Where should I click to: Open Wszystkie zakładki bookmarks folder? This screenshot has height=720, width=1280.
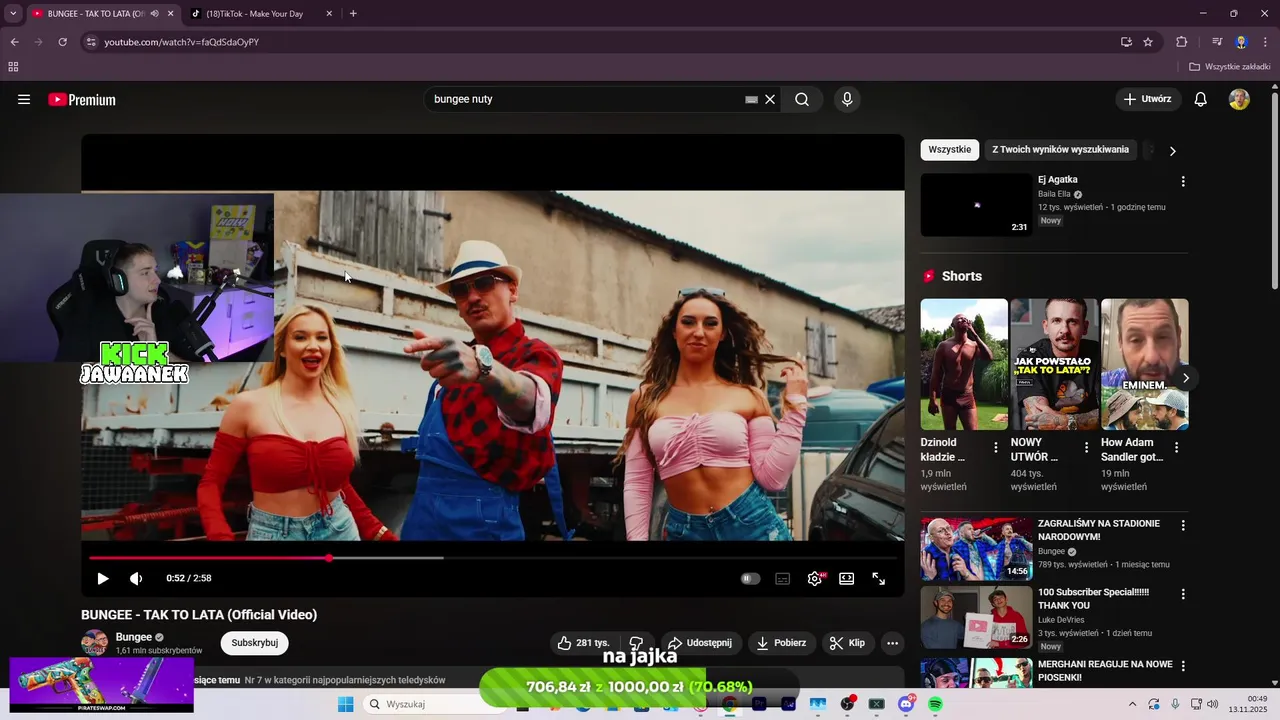1229,67
